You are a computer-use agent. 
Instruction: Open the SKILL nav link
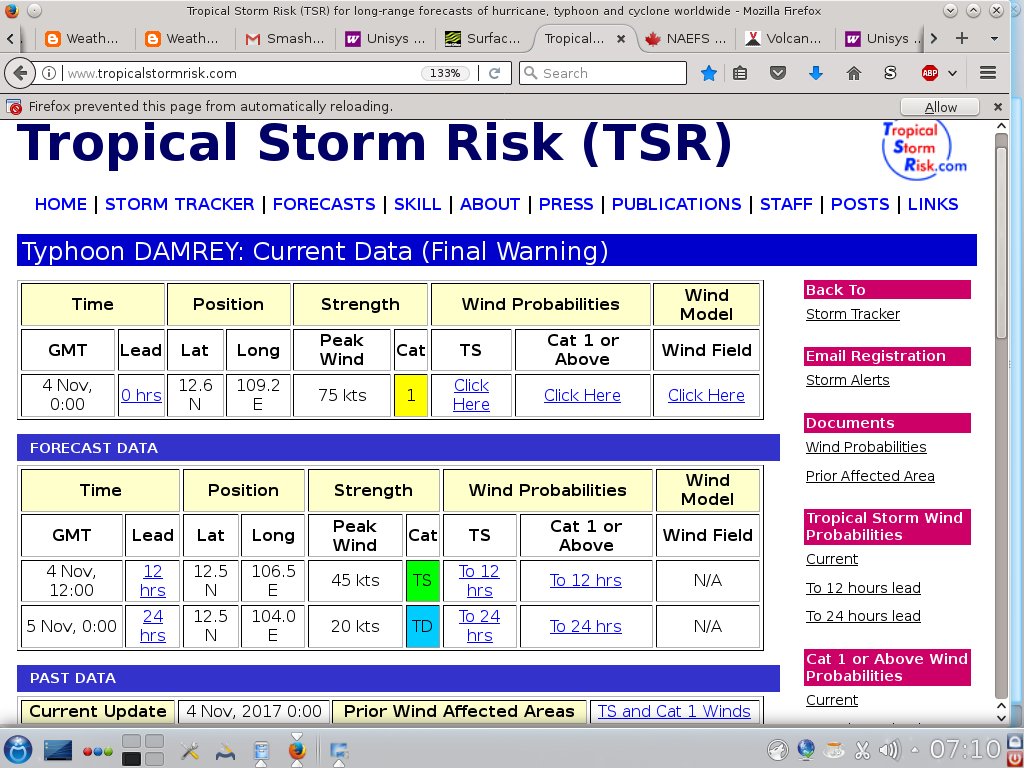[417, 204]
